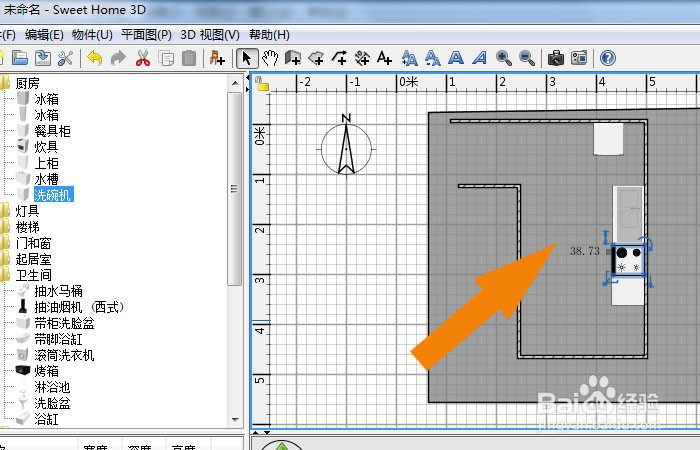Select the sink cabinet above the cooker
Screen dimensions: 700x450
pos(628,214)
